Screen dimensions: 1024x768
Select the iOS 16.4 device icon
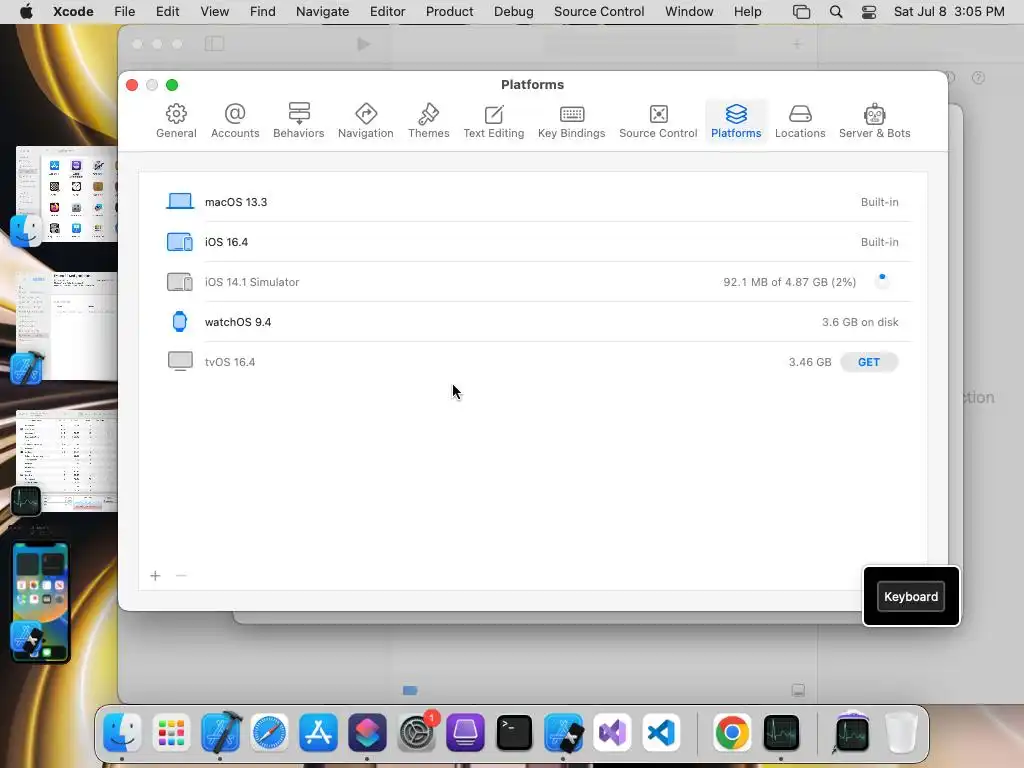coord(180,242)
